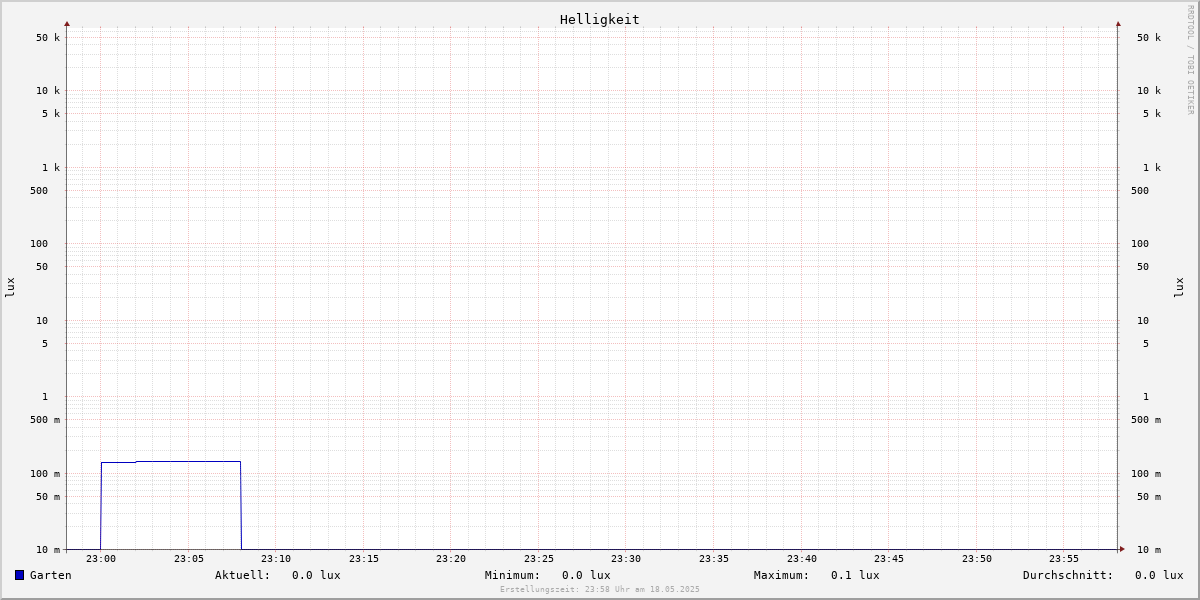Click the right axis 500 m label
1200x600 pixels.
click(1146, 420)
